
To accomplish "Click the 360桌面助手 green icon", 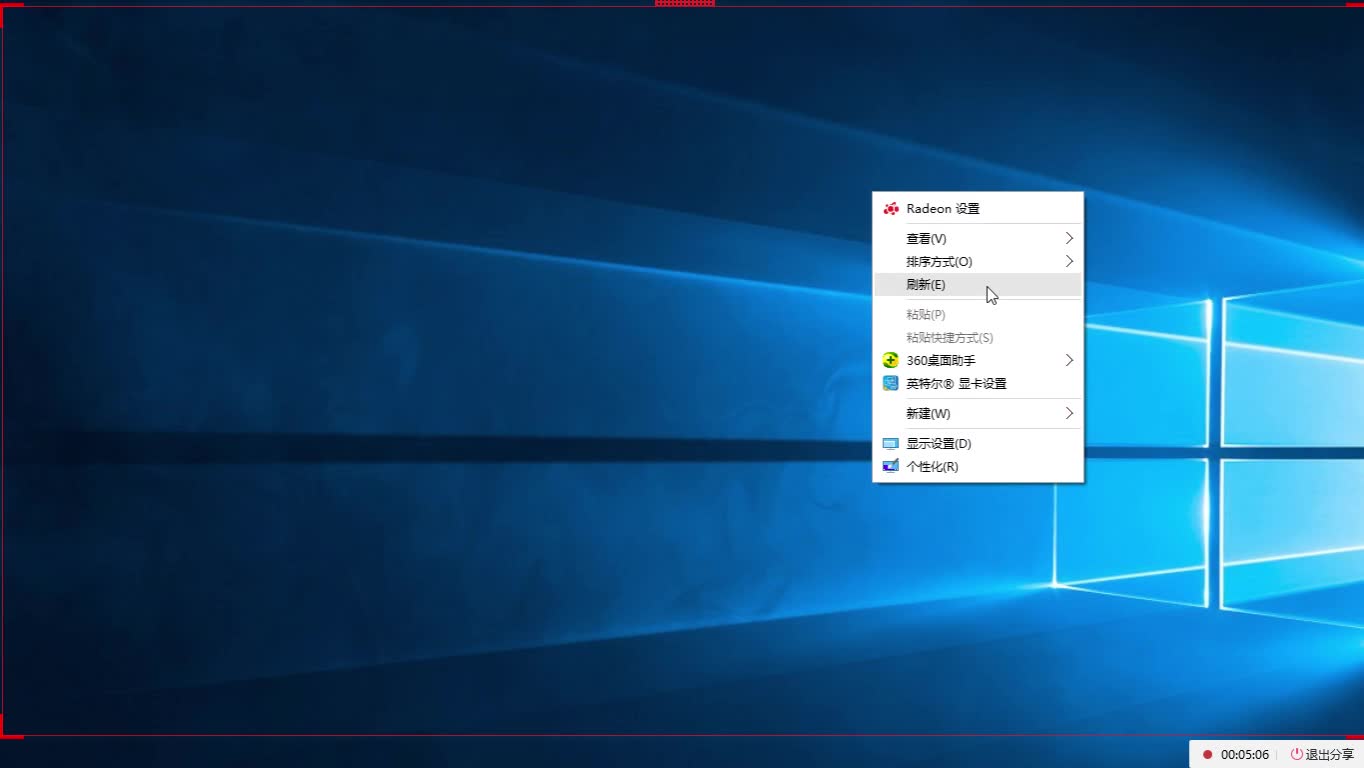I will tap(890, 361).
